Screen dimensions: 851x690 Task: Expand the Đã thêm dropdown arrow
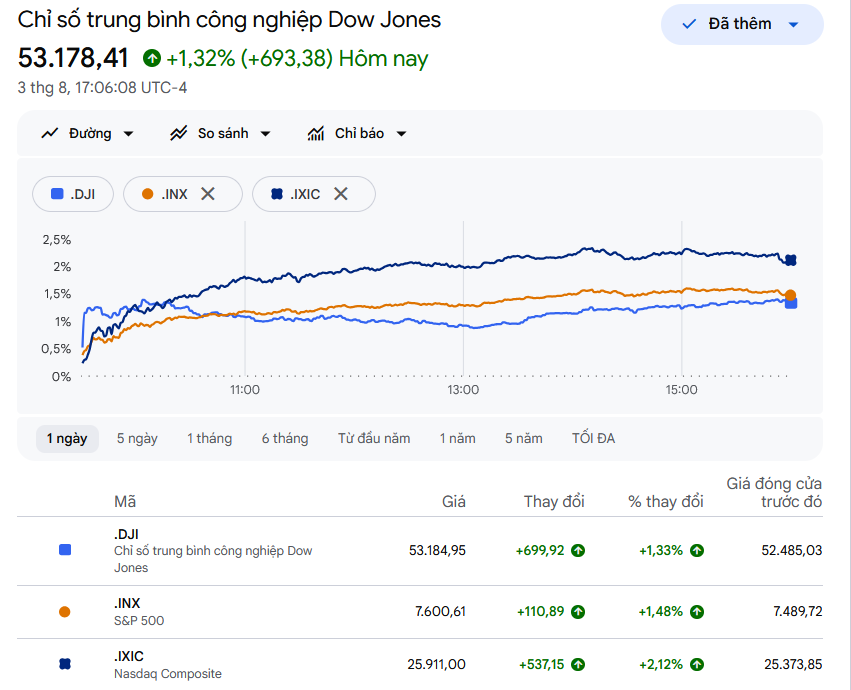(x=793, y=24)
